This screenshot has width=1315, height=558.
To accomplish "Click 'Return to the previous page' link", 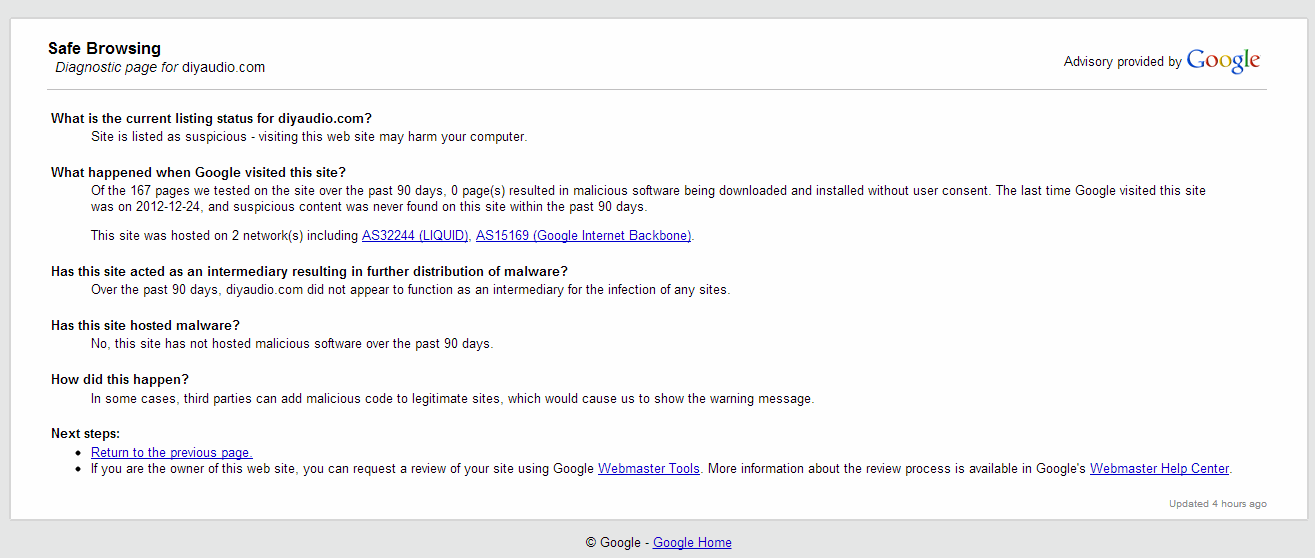I will tap(172, 453).
